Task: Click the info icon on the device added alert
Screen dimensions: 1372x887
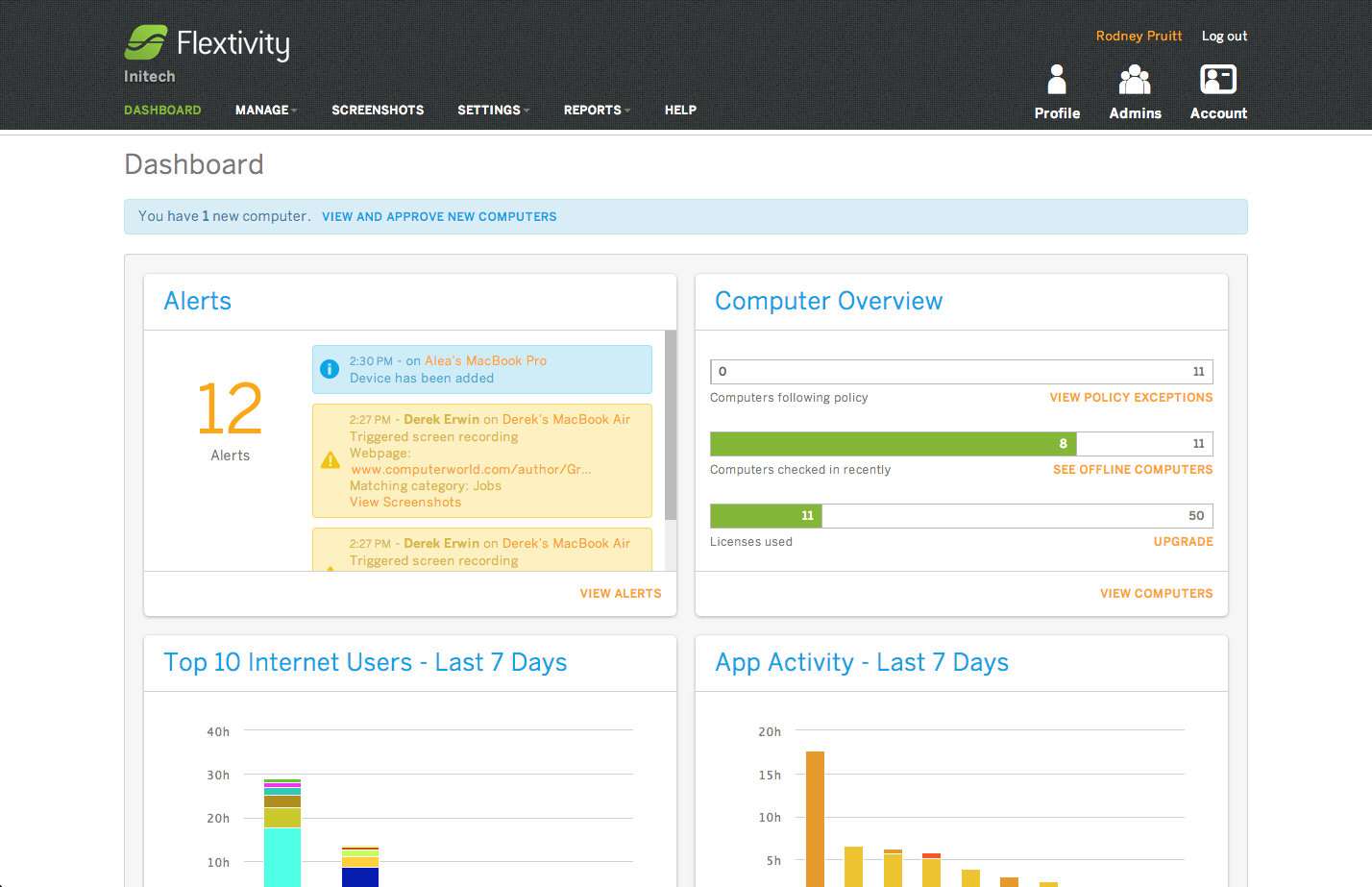Action: click(330, 369)
